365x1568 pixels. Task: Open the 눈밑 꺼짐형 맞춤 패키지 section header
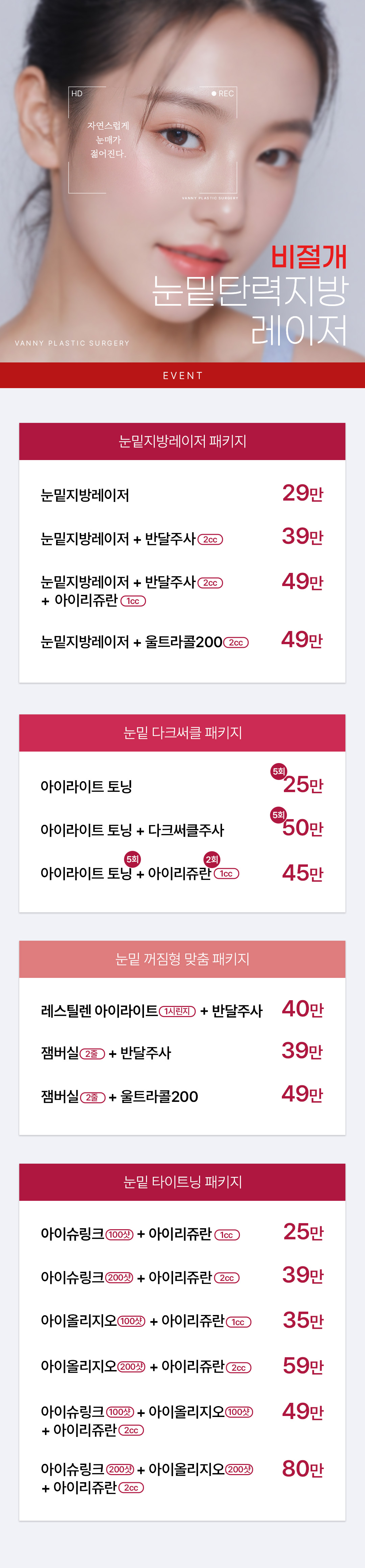point(182,959)
